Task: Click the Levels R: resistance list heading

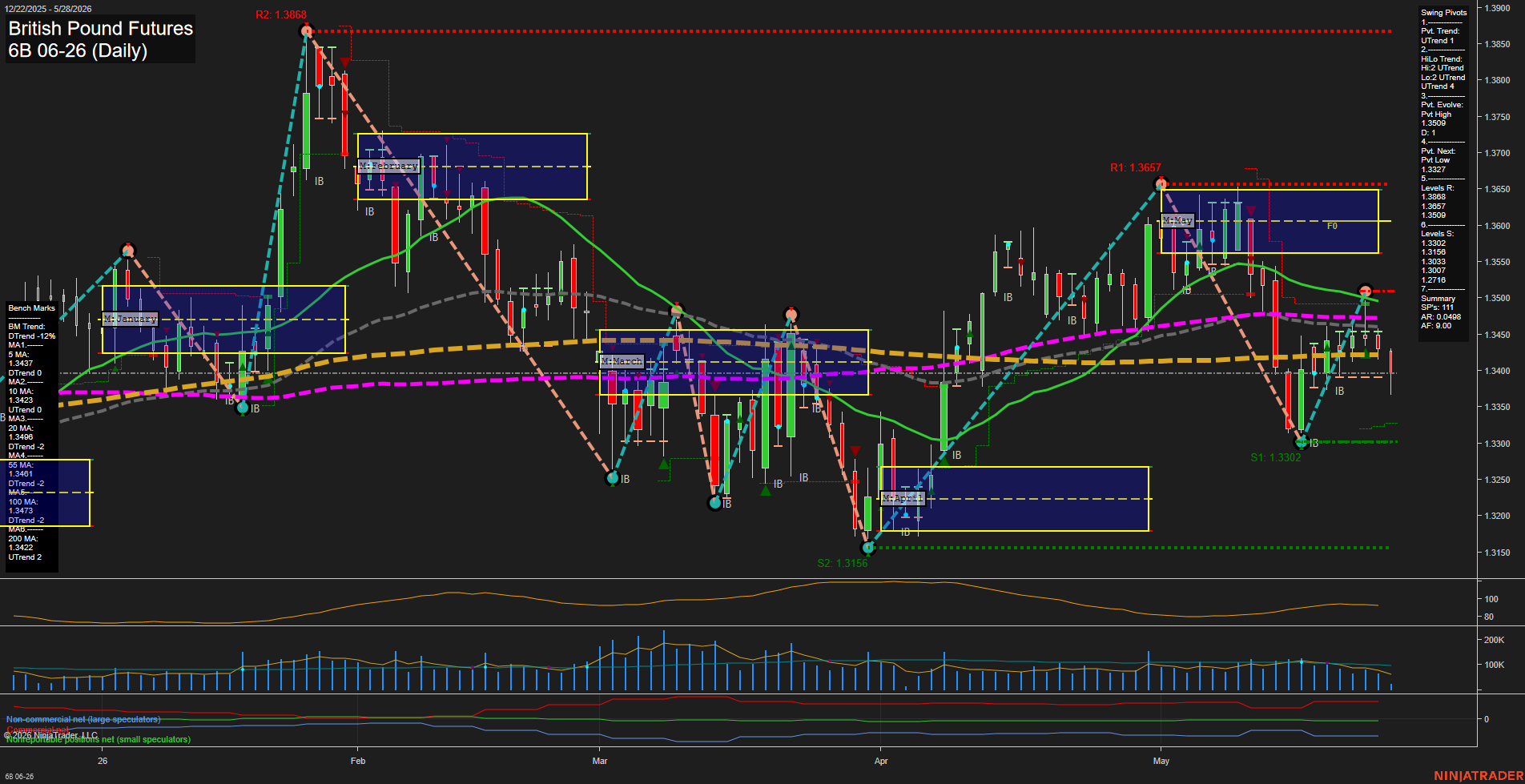Action: 1438,188
